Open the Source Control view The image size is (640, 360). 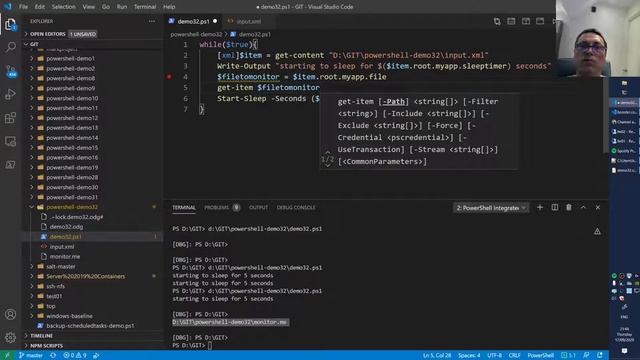(11, 71)
